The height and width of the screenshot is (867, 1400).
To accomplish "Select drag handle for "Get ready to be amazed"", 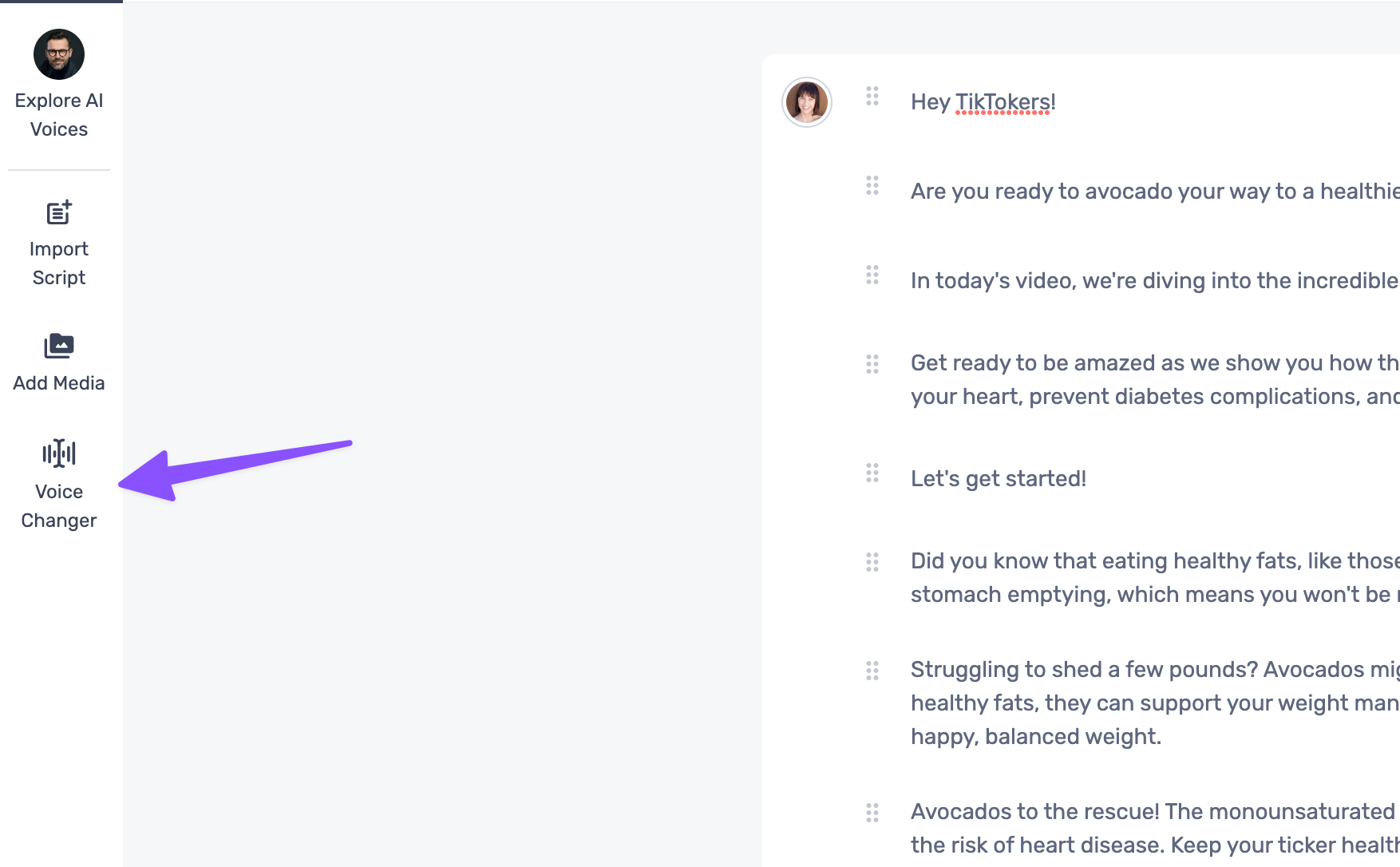I will [872, 364].
